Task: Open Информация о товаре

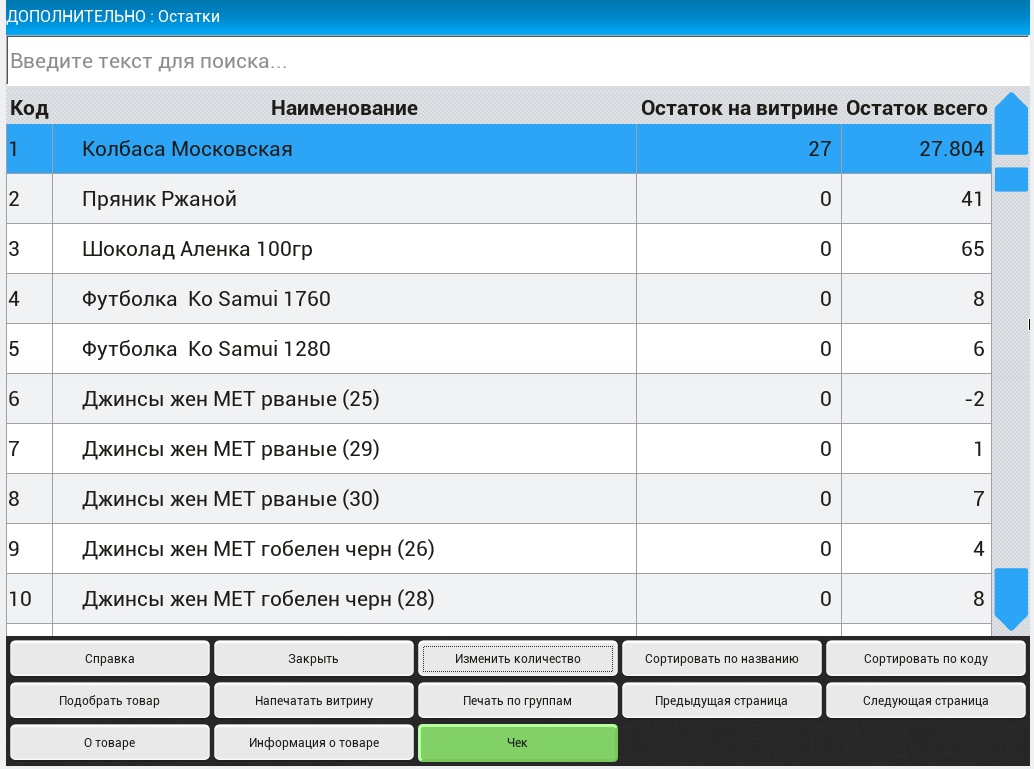Action: (x=313, y=743)
